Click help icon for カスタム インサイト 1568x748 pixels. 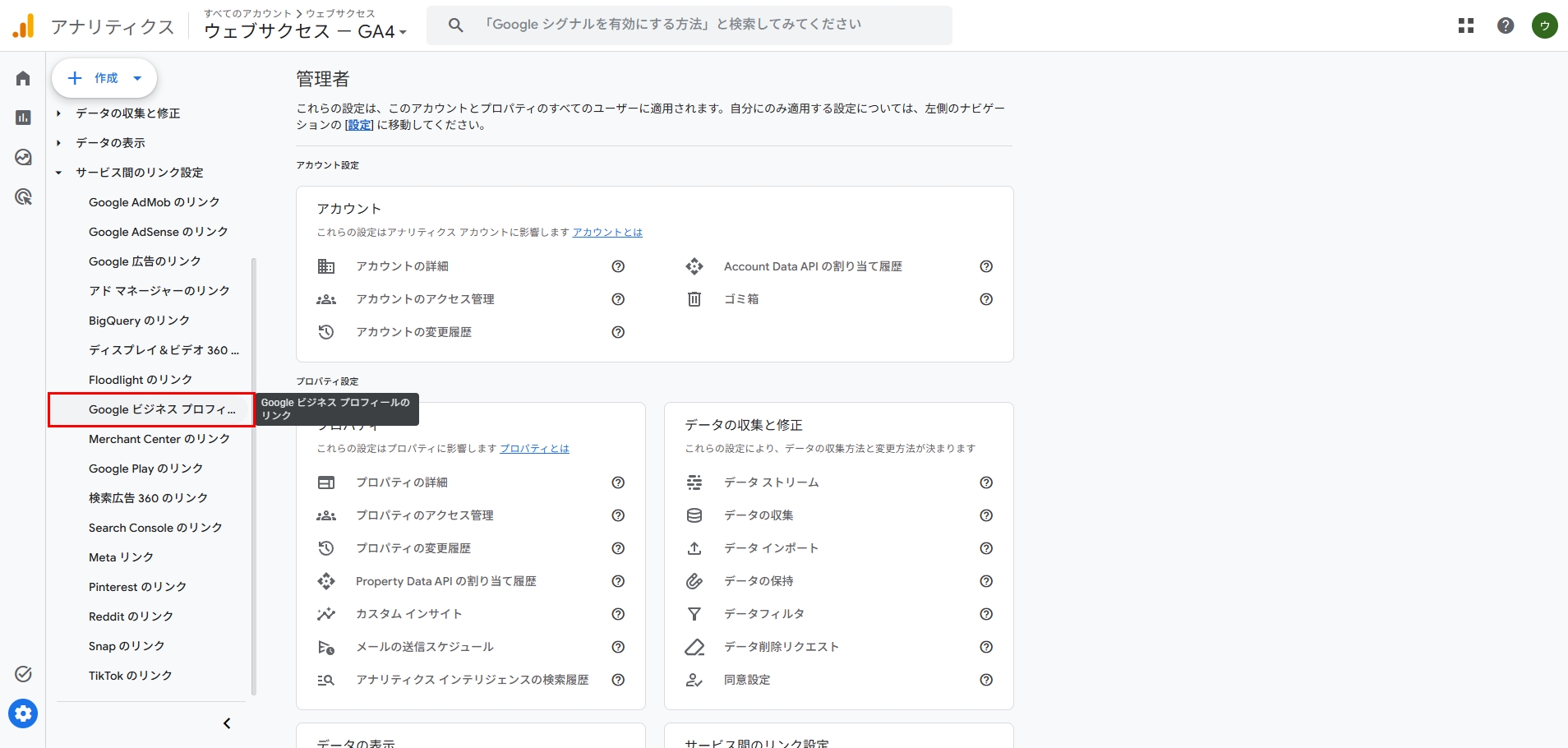tap(618, 614)
